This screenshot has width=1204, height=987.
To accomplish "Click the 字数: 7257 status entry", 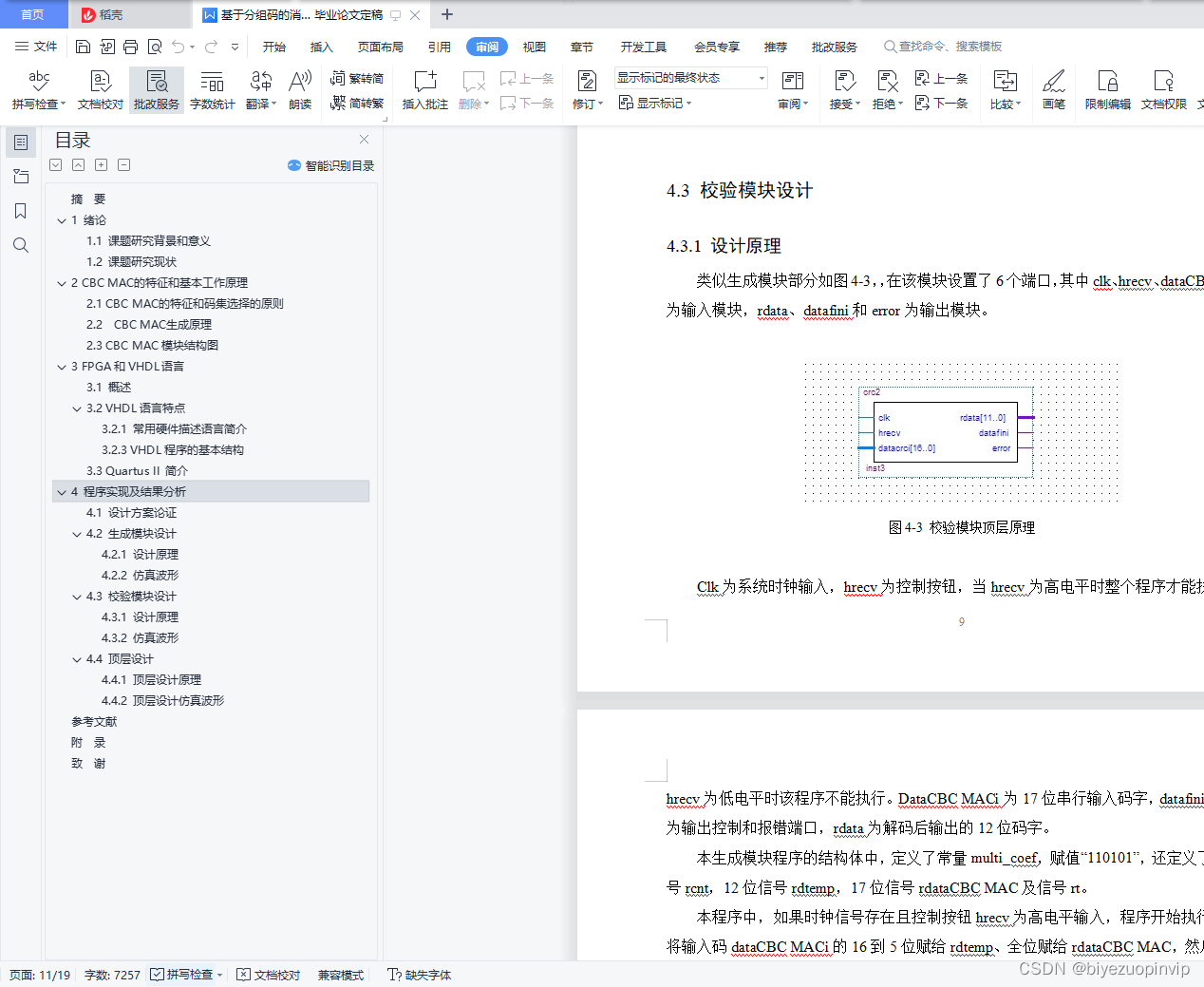I will [x=112, y=975].
